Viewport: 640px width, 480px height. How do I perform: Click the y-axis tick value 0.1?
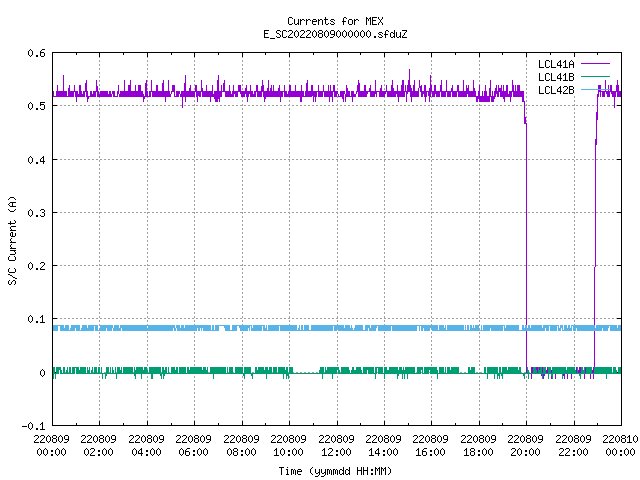[x=36, y=319]
